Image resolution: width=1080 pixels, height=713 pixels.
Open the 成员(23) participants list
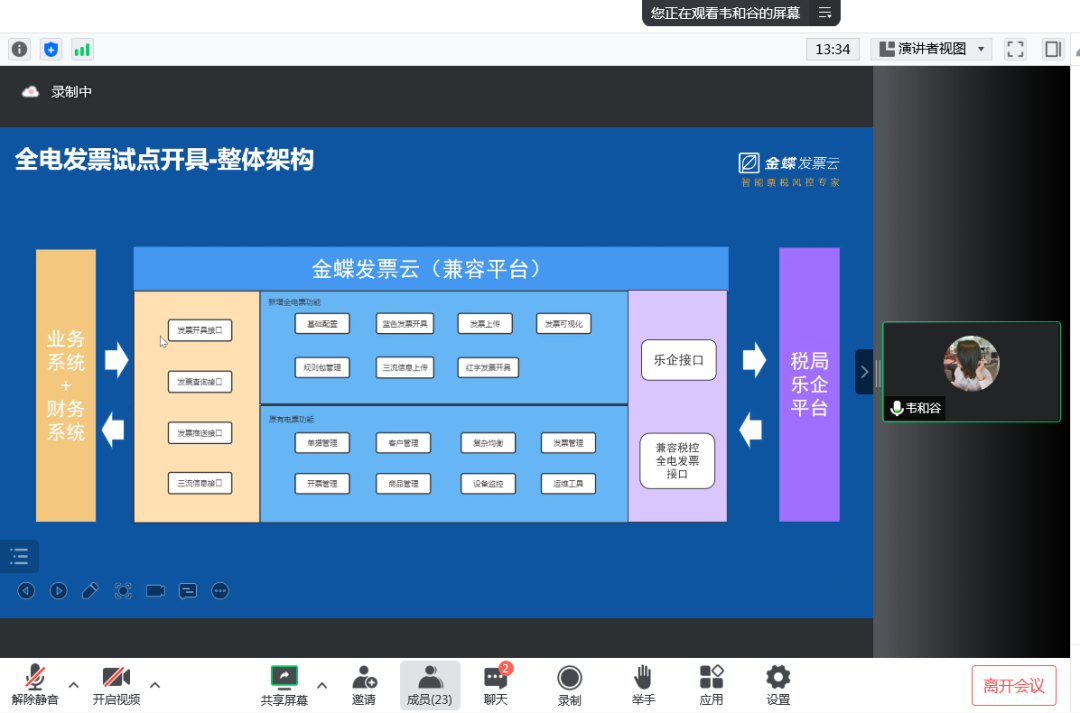[x=430, y=685]
